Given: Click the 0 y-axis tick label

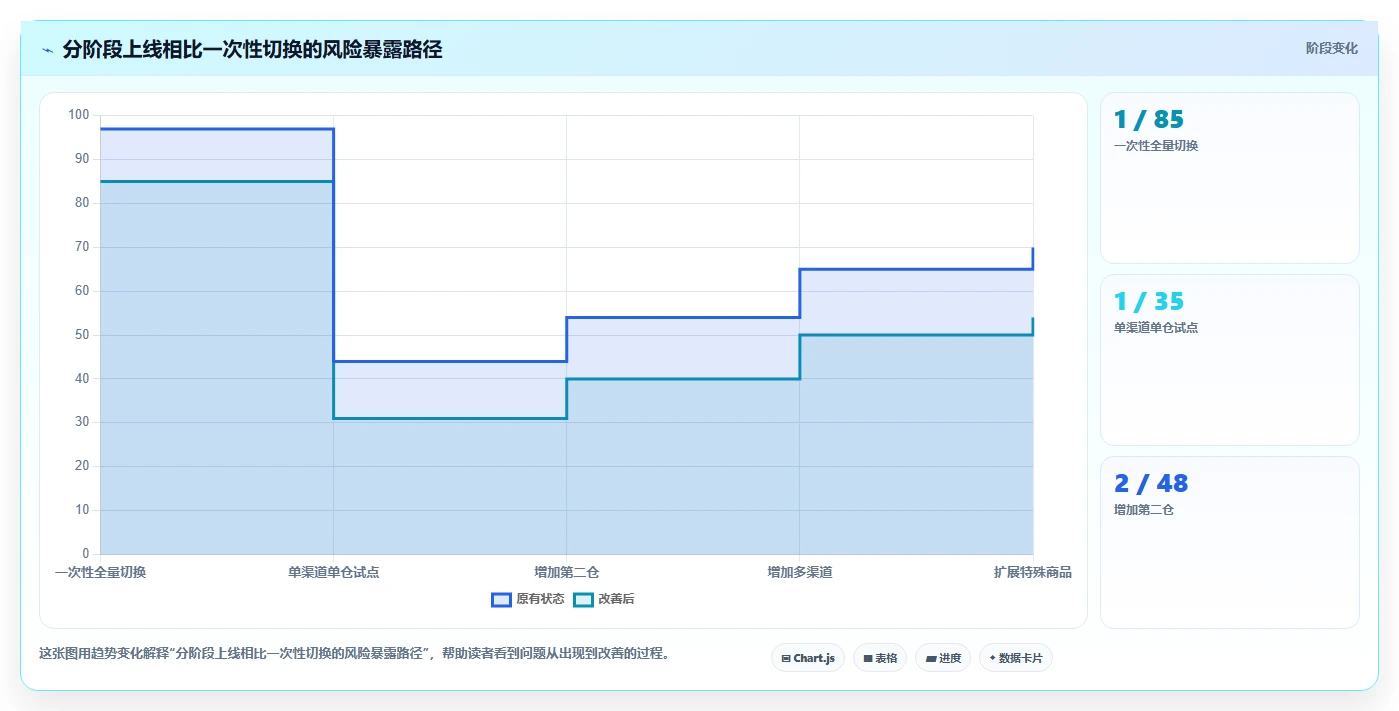Looking at the screenshot, I should 86,554.
